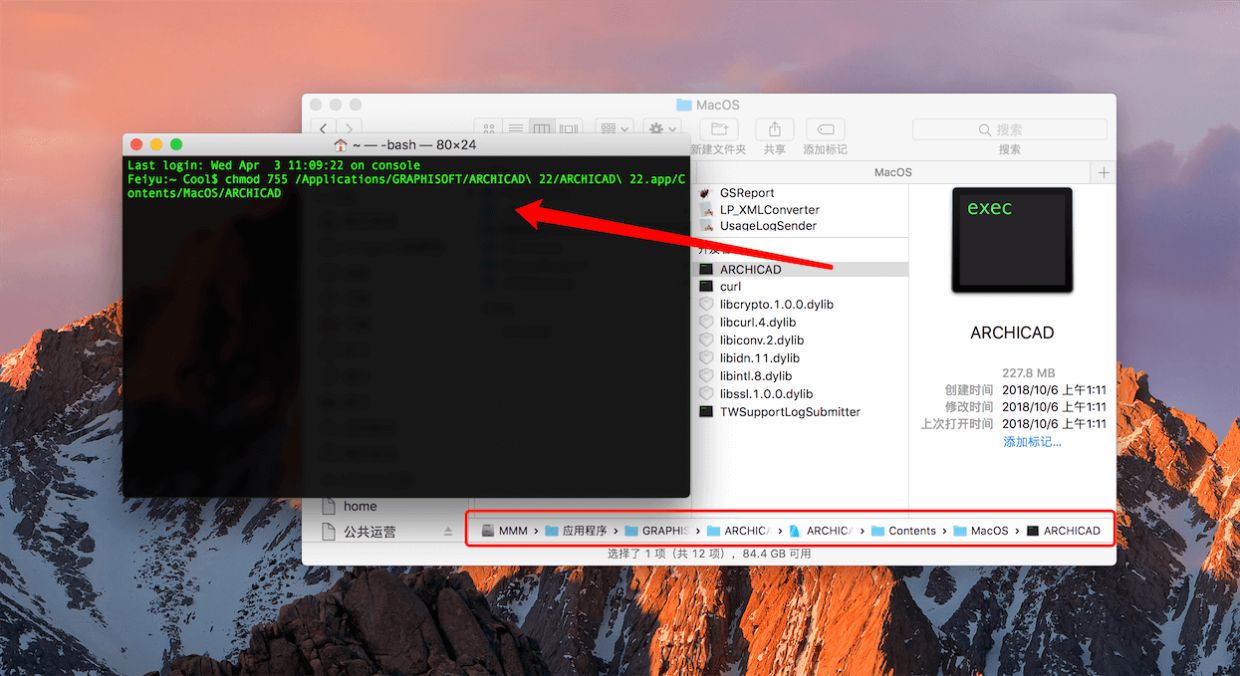Click Contents in the path bar
Viewport: 1240px width, 676px height.
coord(903,531)
